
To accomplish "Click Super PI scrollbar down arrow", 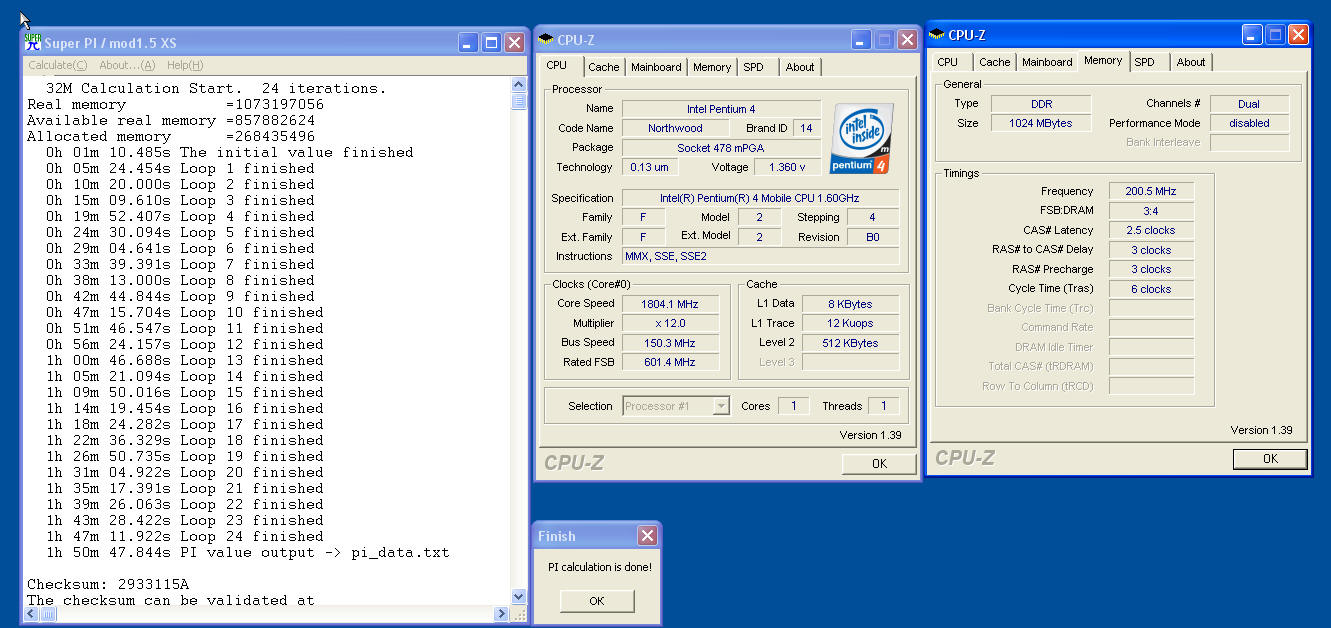I will 518,597.
